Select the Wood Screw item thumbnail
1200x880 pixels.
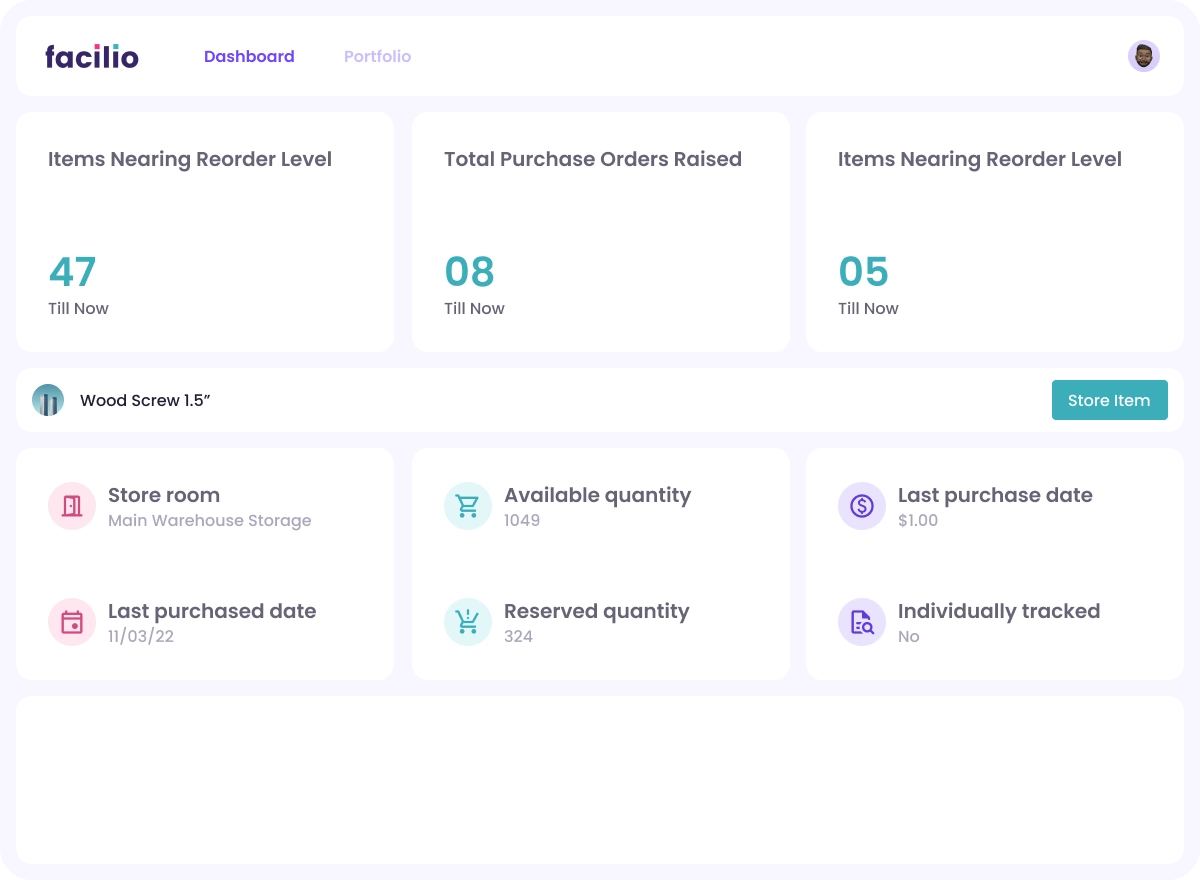pyautogui.click(x=48, y=400)
